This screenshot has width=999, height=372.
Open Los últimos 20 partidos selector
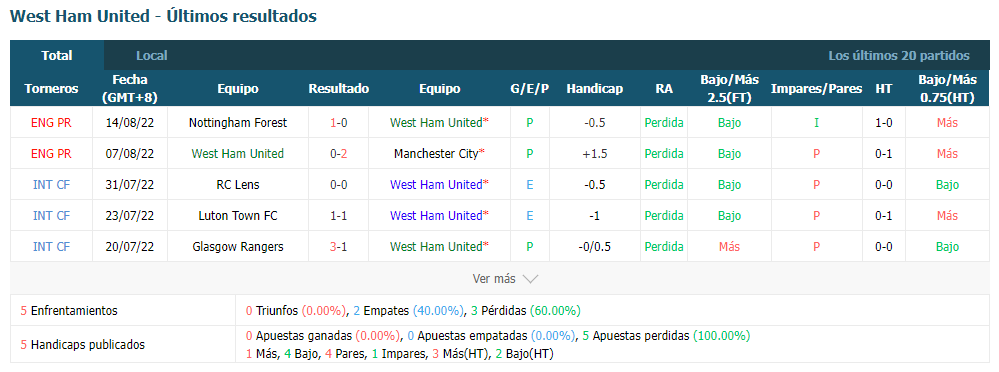click(899, 55)
